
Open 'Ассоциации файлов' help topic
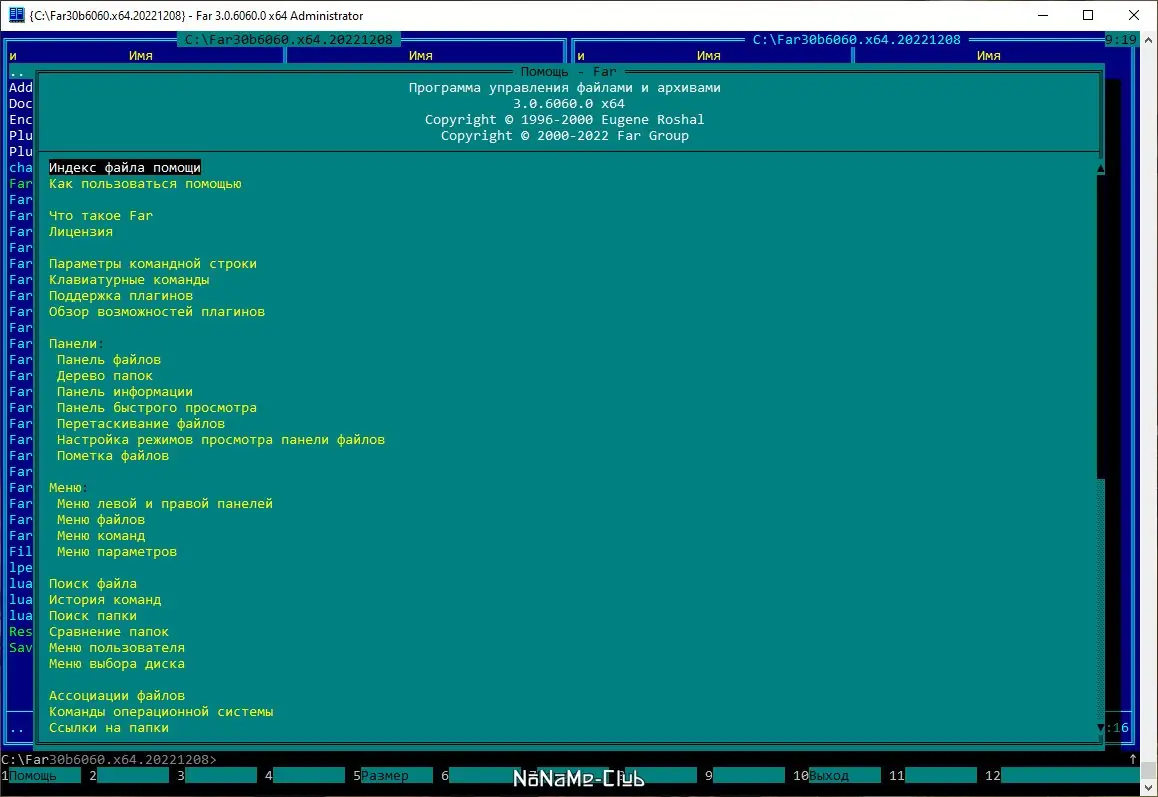pos(117,696)
